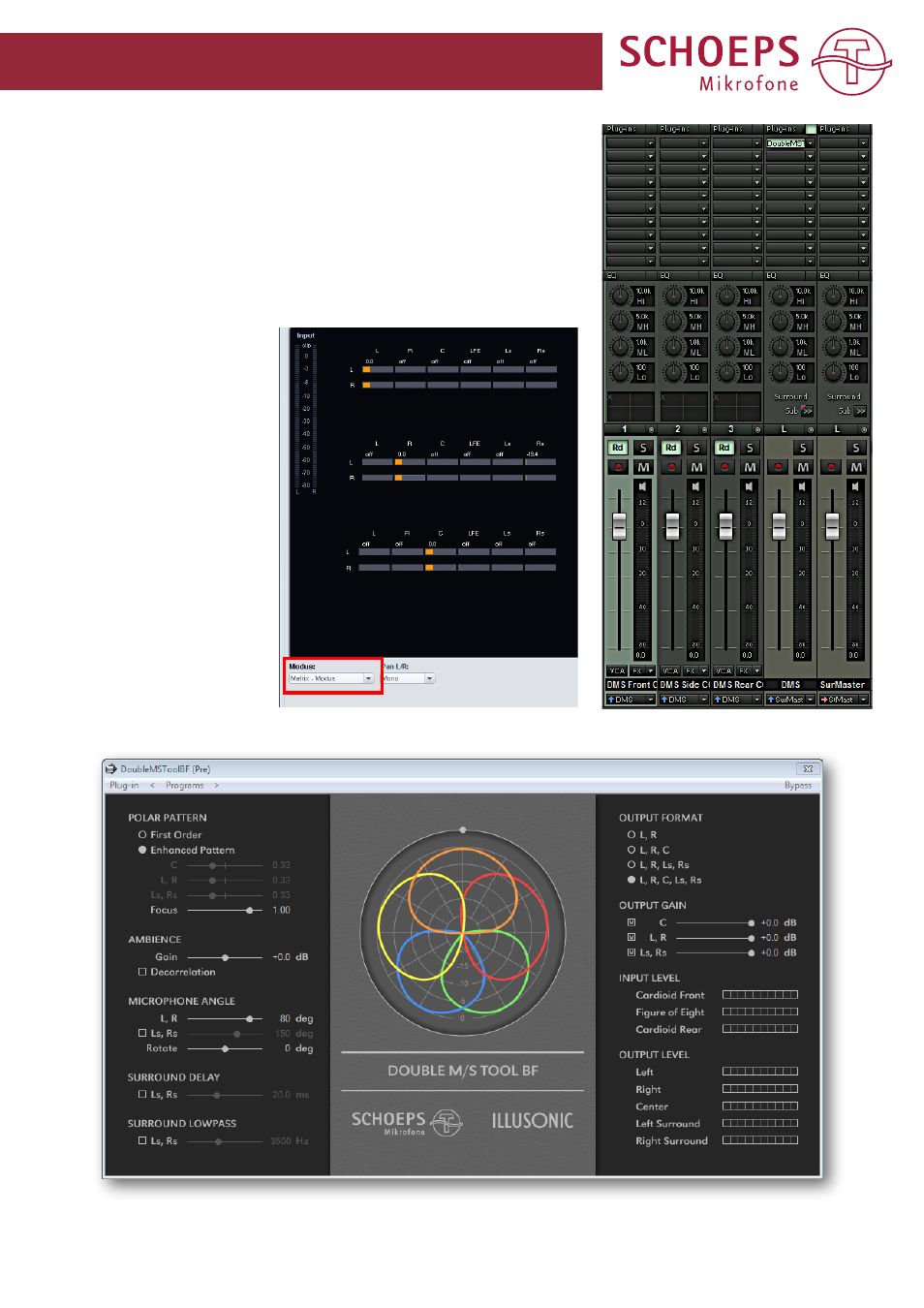The image size is (924, 1308).
Task: Enable Surround Delay Ls, Rs checkbox
Action: (x=142, y=1095)
